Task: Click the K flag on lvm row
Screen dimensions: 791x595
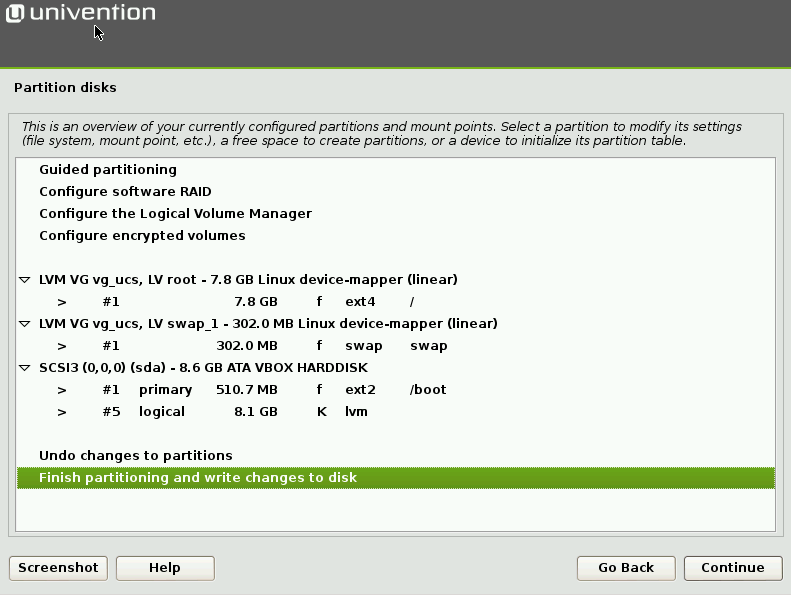Action: tap(322, 412)
